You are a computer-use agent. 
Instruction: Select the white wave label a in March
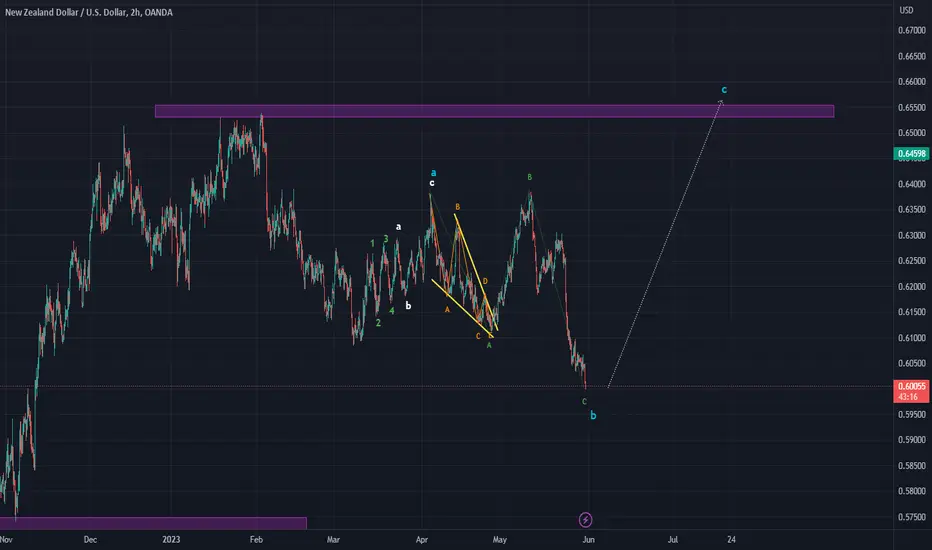(x=398, y=227)
